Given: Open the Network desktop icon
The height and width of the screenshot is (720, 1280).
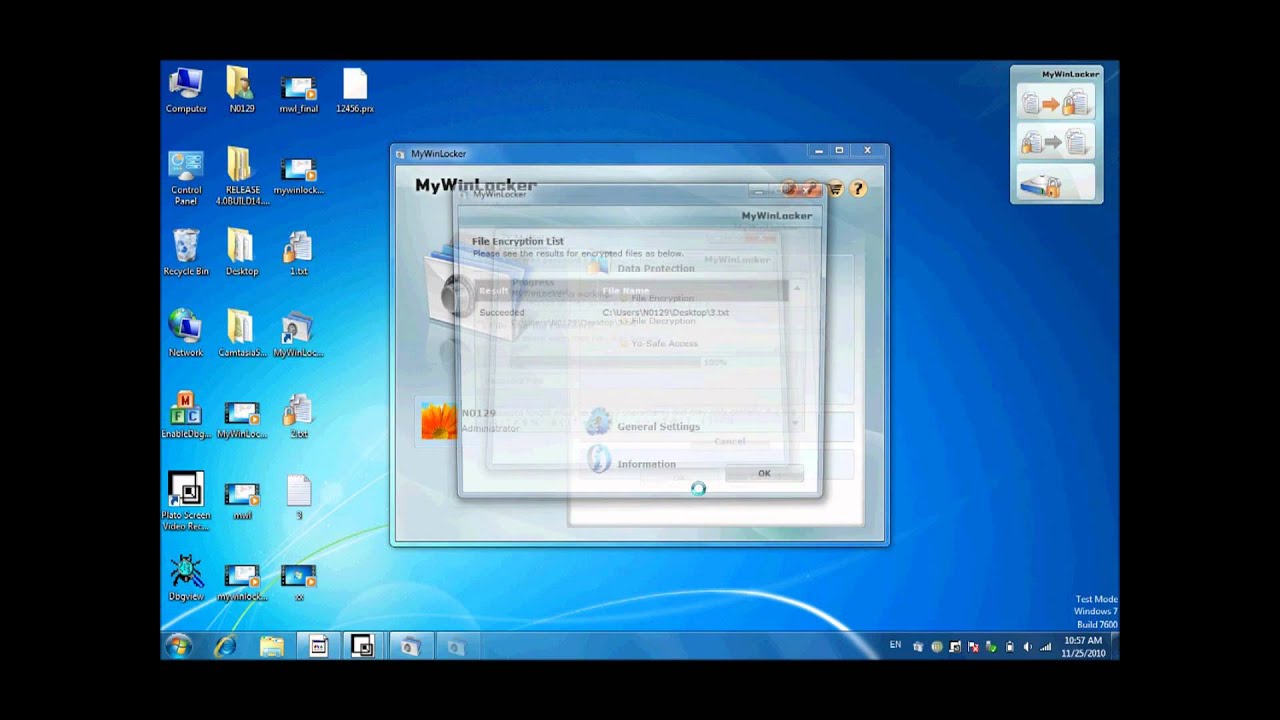Looking at the screenshot, I should [x=186, y=333].
